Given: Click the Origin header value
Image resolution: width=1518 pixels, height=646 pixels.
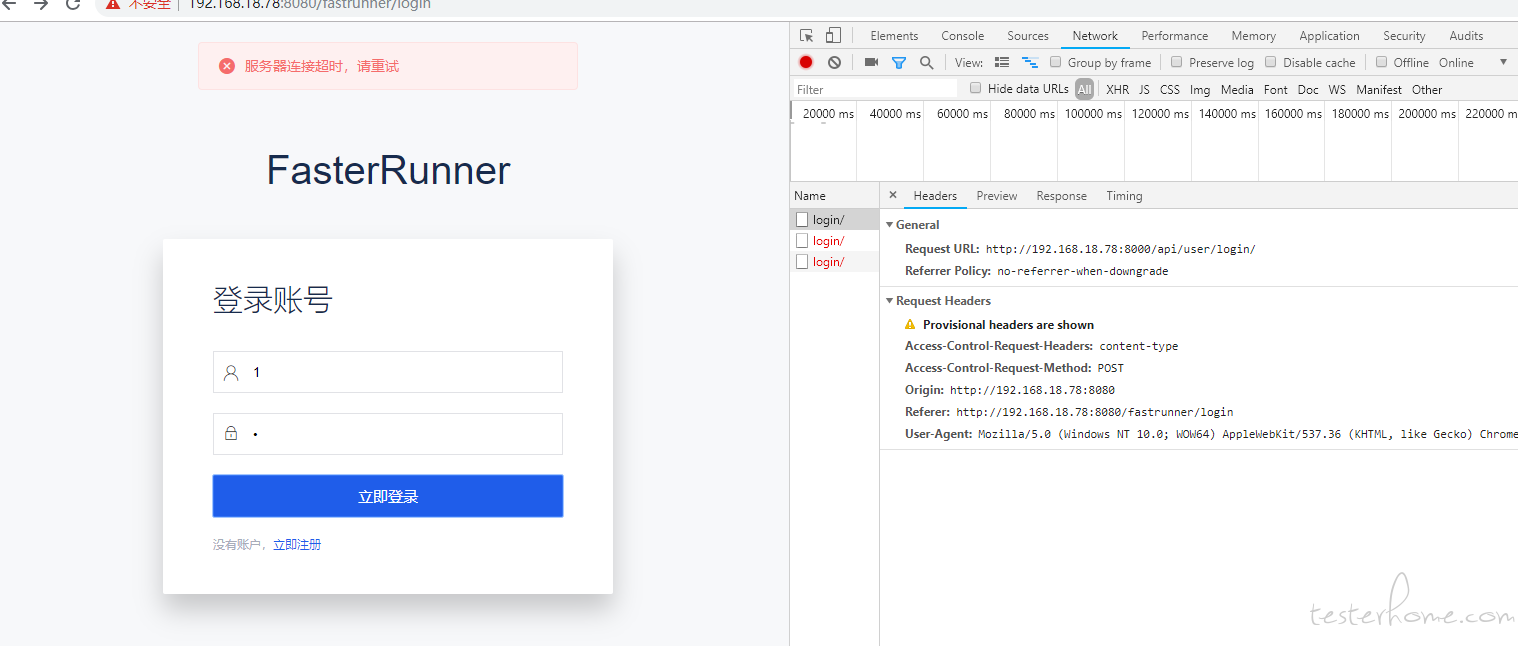Looking at the screenshot, I should (1032, 390).
